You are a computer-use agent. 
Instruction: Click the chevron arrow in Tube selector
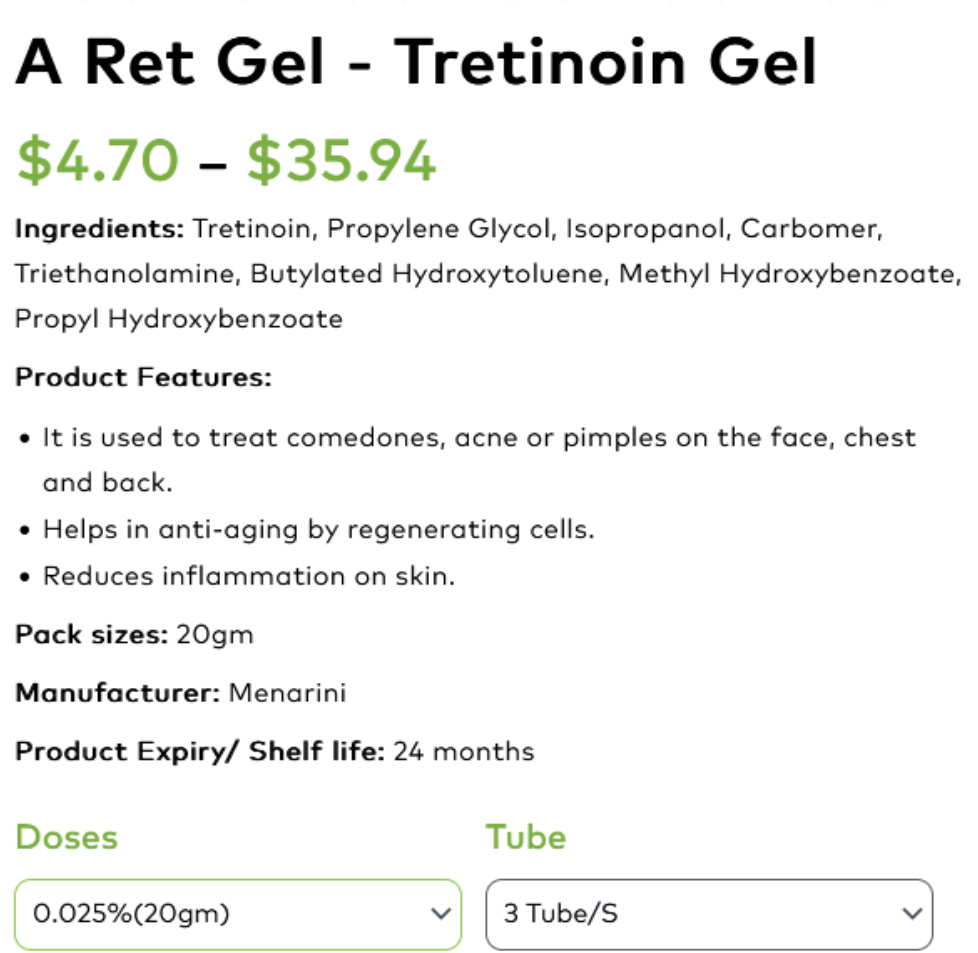[910, 914]
